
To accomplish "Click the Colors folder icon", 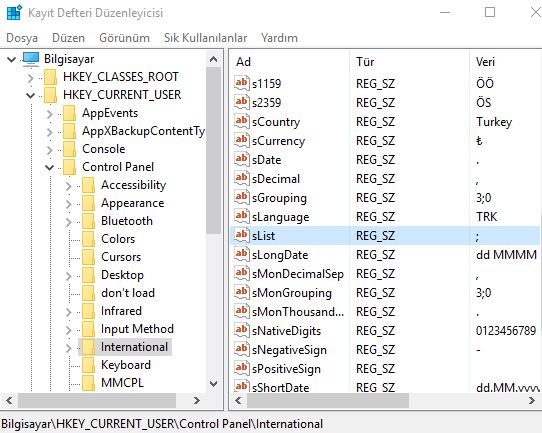I will [88, 239].
